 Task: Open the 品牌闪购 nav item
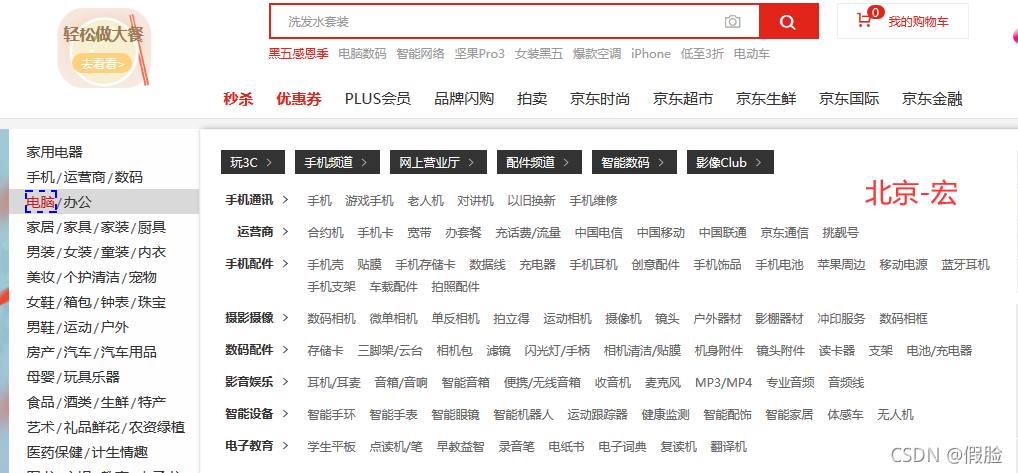coord(464,99)
